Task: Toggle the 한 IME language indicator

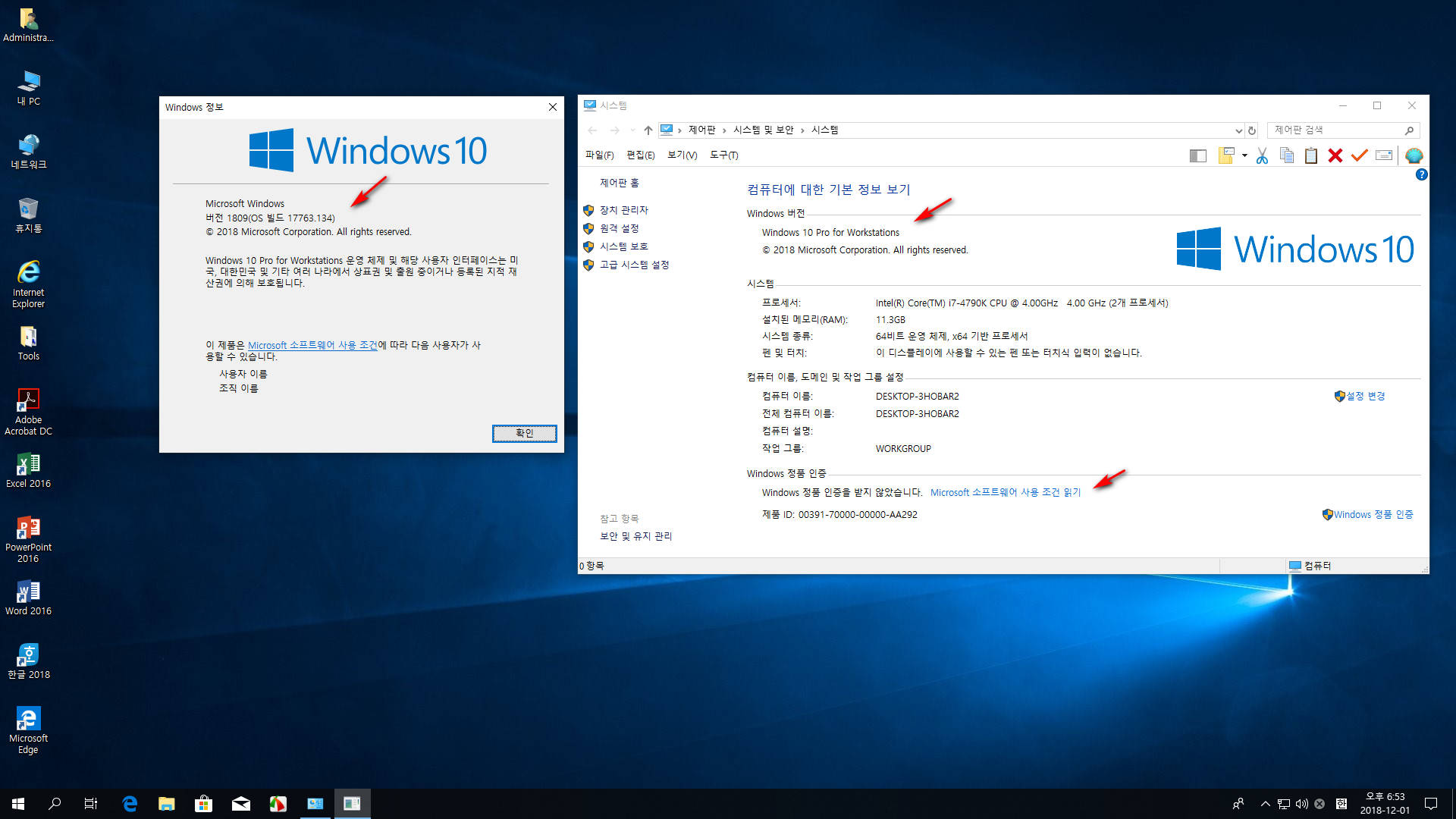Action: coord(1341,804)
